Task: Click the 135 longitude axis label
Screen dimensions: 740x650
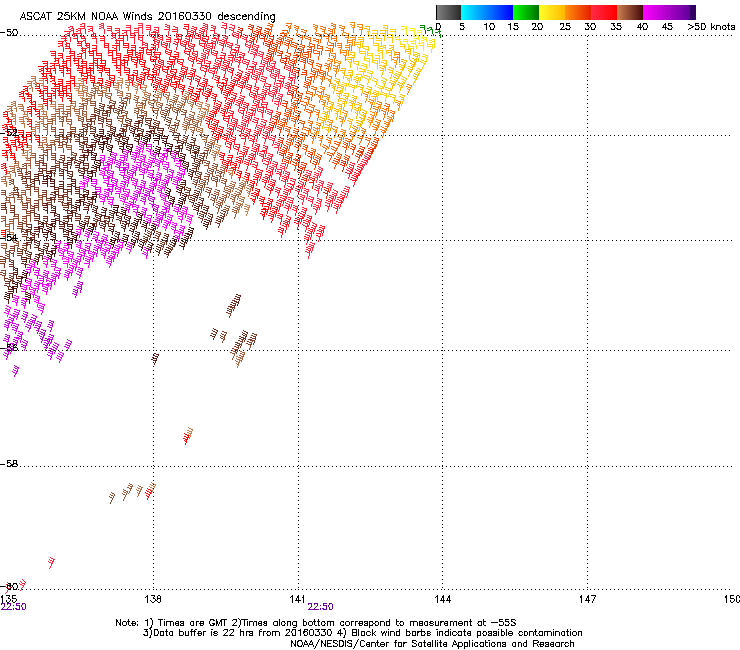Action: click(8, 599)
